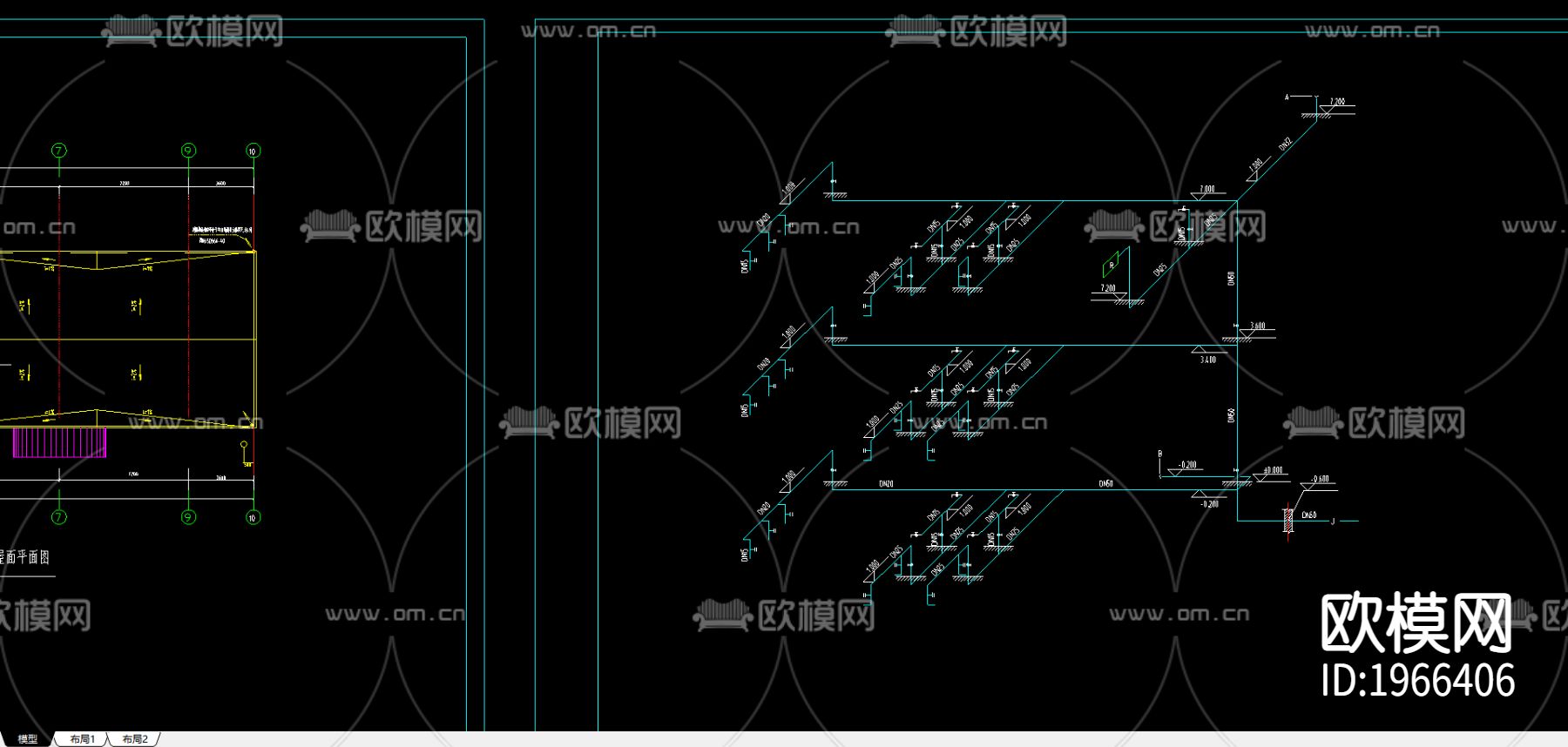The image size is (1568, 747).
Task: Click the 7.000 elevation label
Action: (1206, 189)
